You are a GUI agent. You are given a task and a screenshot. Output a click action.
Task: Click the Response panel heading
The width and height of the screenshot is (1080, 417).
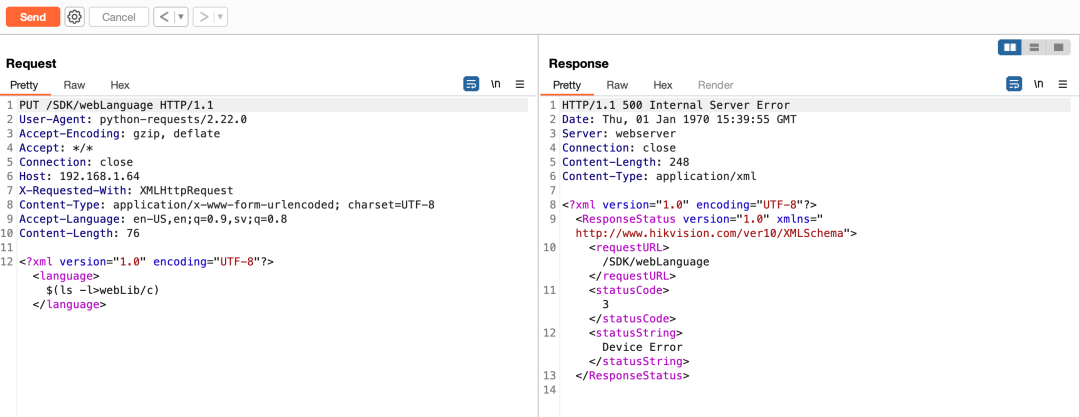click(x=579, y=64)
